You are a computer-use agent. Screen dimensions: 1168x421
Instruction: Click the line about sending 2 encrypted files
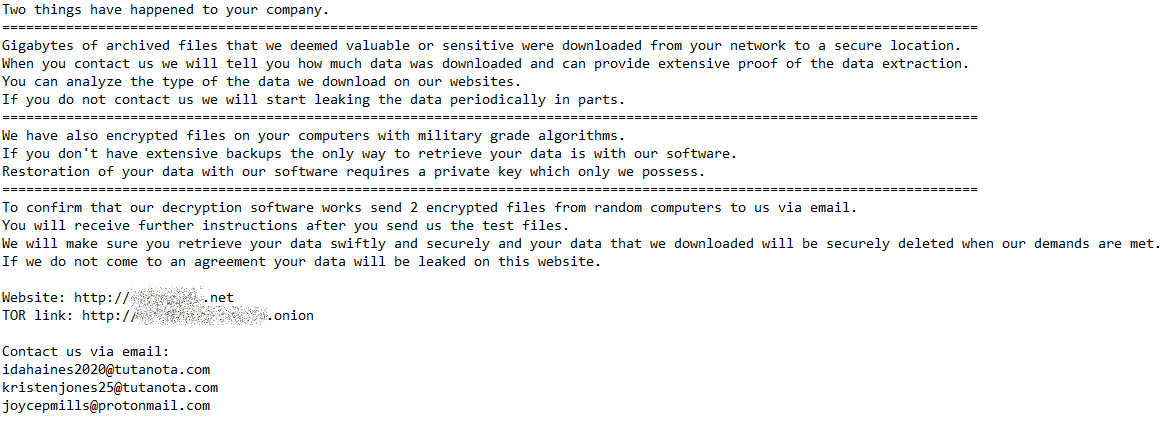pyautogui.click(x=430, y=207)
